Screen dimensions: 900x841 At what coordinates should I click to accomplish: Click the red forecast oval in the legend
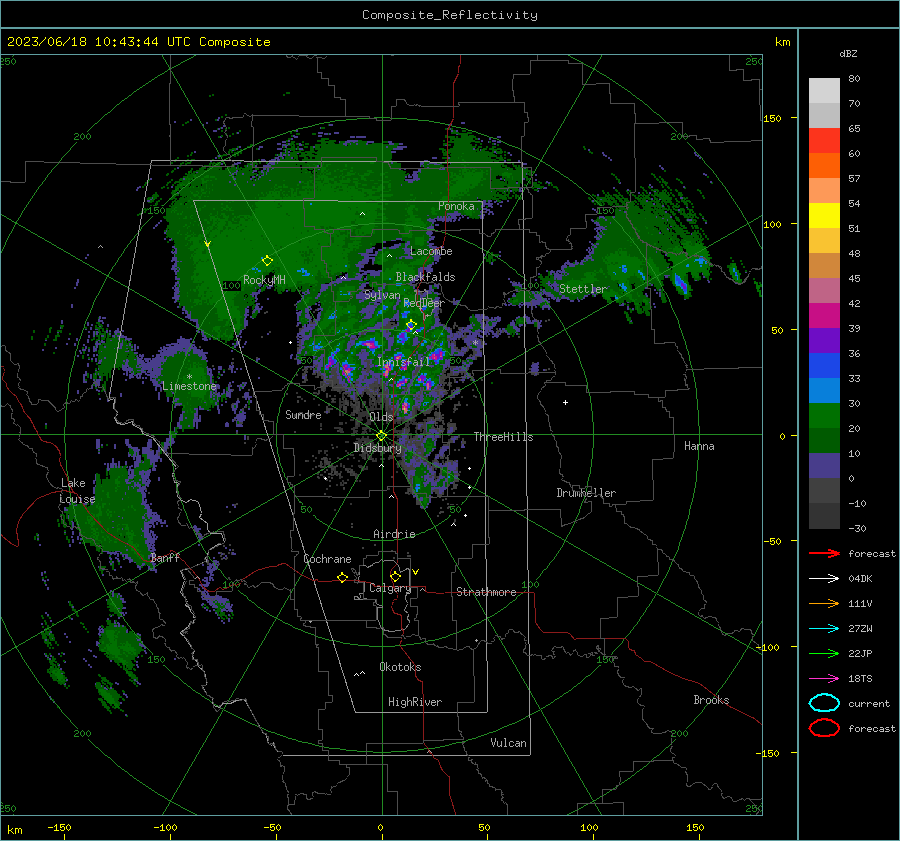pos(824,728)
